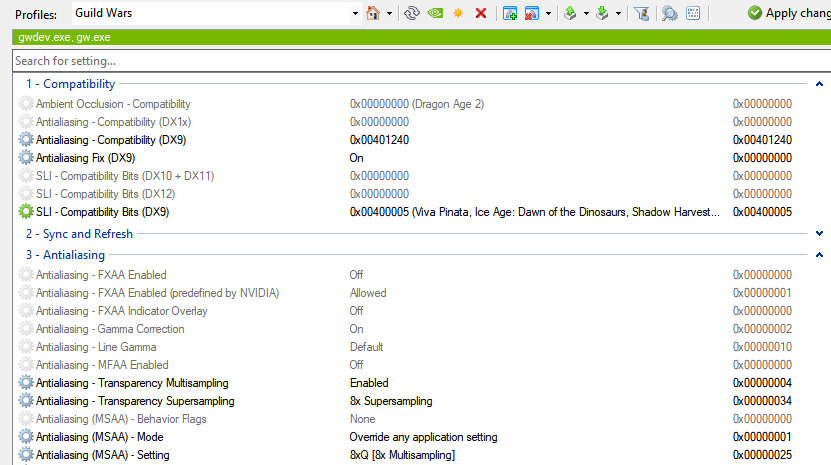Image resolution: width=831 pixels, height=465 pixels.
Task: Scan for modified profiles with magnifier gear icon
Action: [670, 13]
